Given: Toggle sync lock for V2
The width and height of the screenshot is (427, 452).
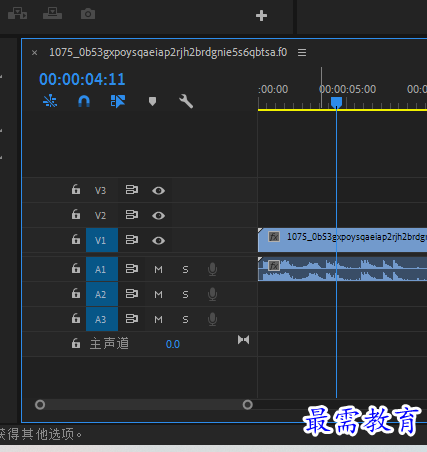Looking at the screenshot, I should click(x=132, y=215).
